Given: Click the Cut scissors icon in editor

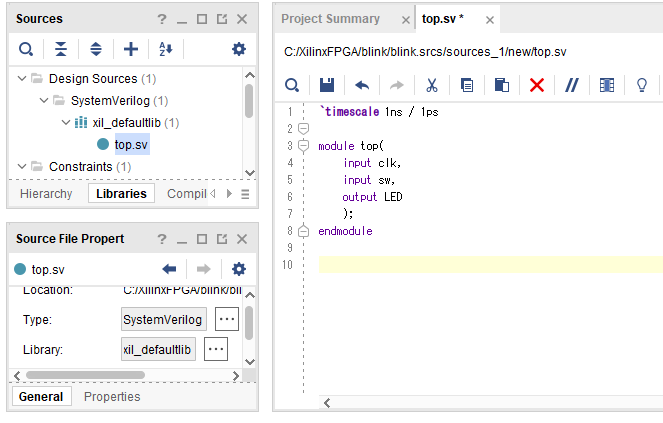Looking at the screenshot, I should 432,86.
